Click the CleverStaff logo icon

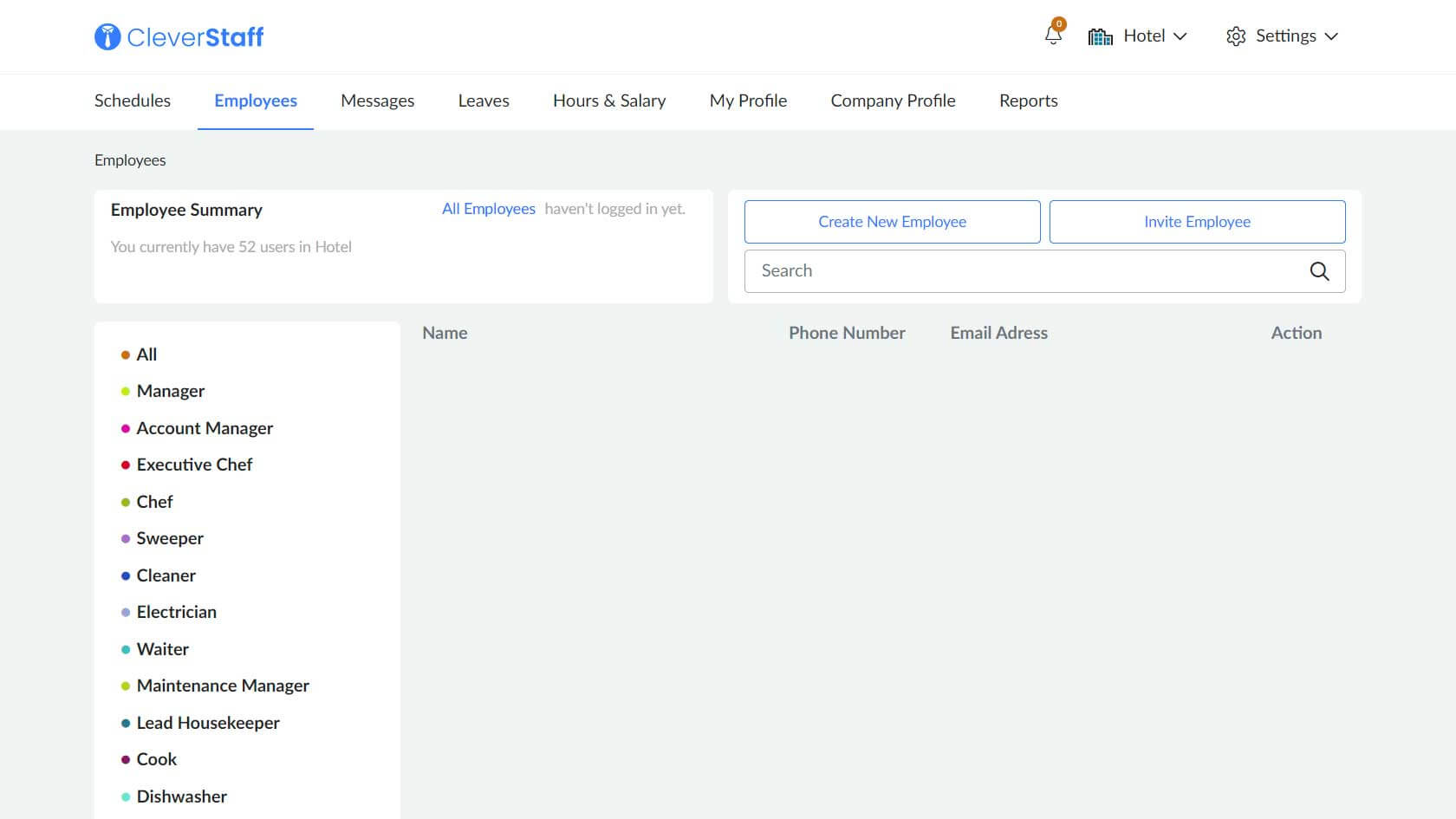(x=107, y=36)
